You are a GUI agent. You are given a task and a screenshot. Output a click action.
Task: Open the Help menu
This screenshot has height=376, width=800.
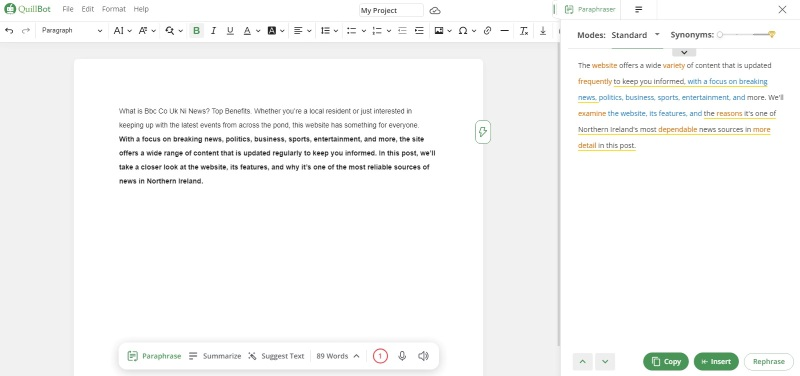(141, 9)
